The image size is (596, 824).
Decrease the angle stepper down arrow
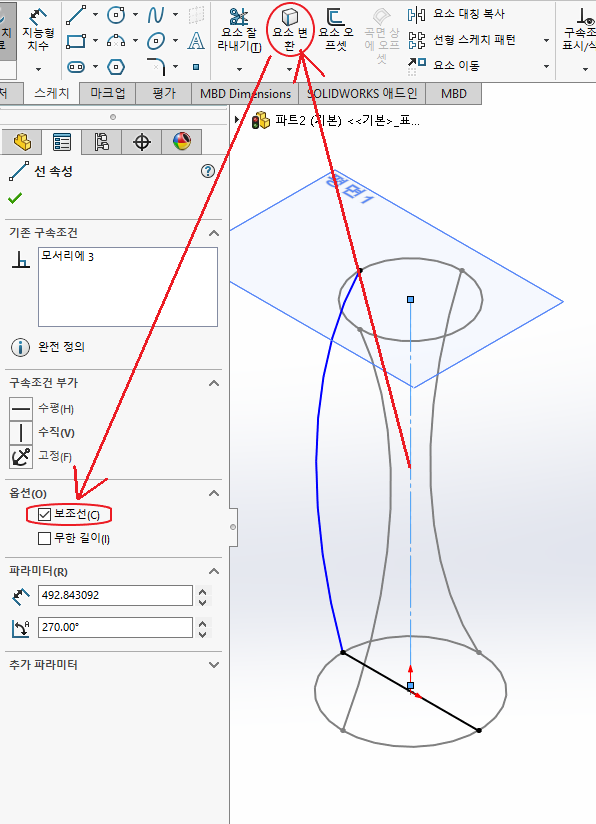(x=203, y=633)
